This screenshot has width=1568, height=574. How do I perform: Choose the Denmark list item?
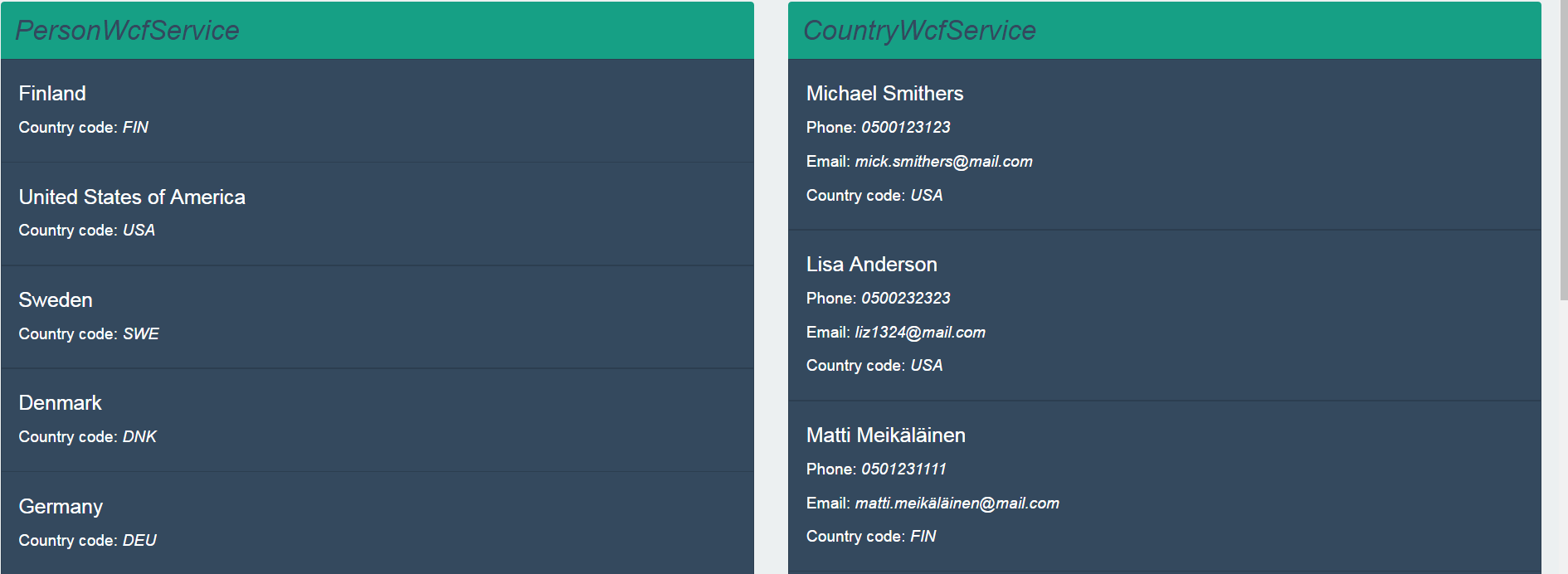[377, 421]
